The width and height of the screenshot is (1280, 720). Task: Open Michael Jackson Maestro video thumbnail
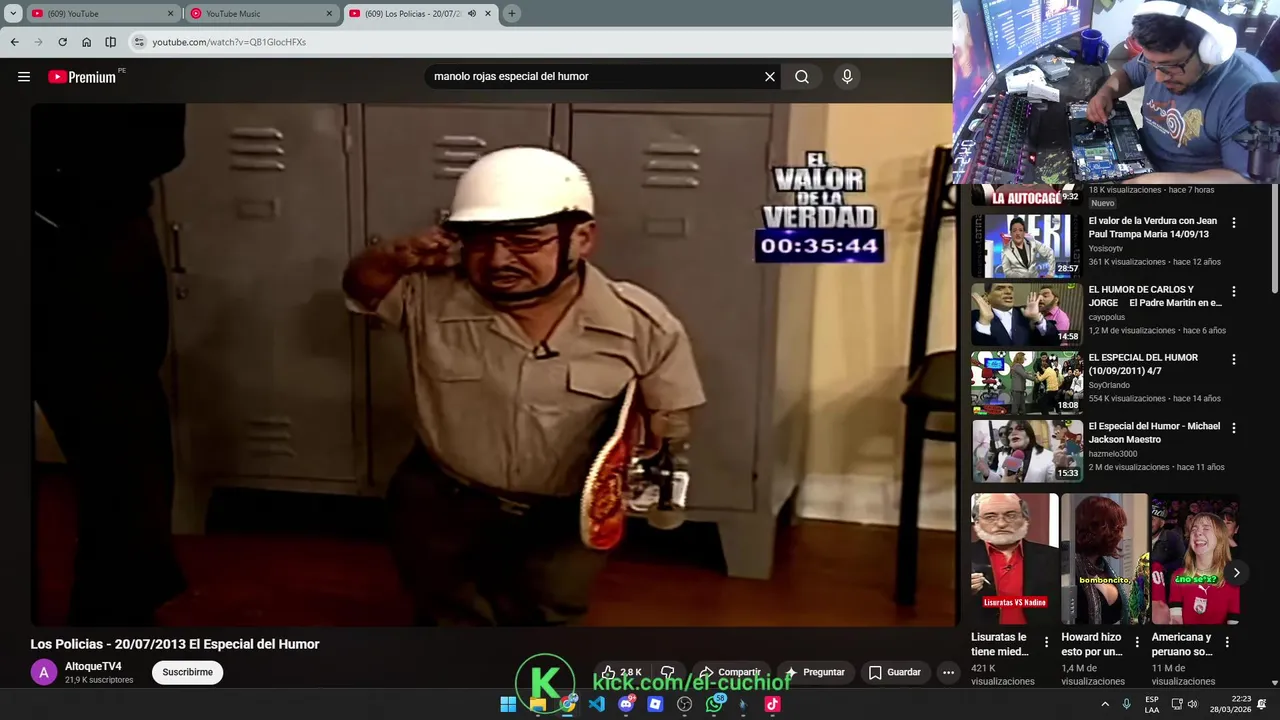(x=1027, y=450)
